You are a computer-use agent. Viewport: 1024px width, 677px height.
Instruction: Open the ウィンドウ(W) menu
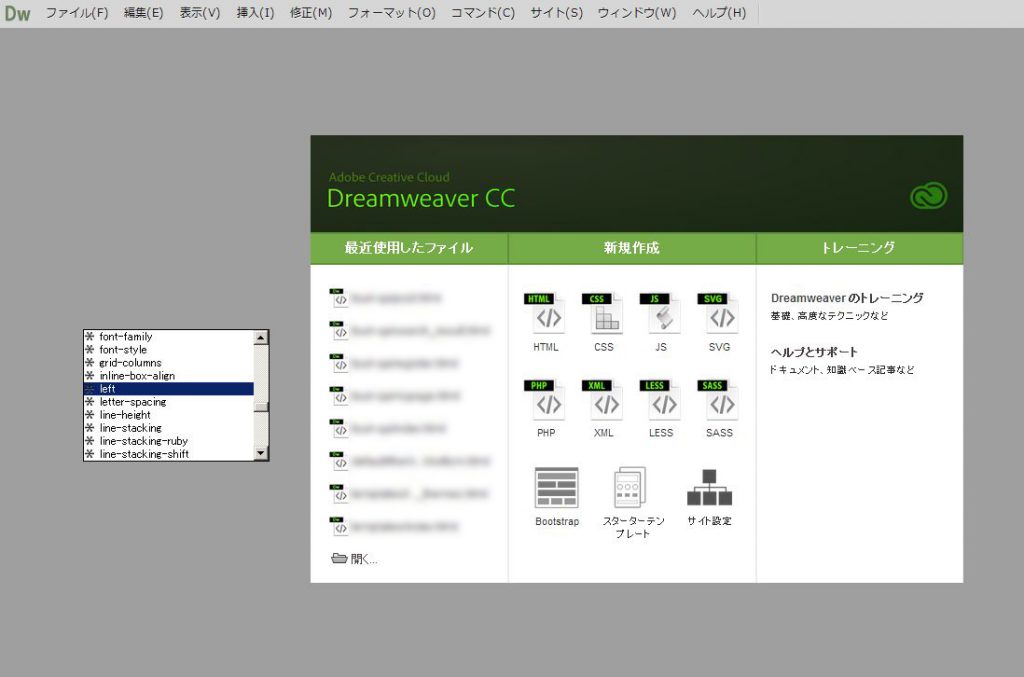(x=637, y=13)
